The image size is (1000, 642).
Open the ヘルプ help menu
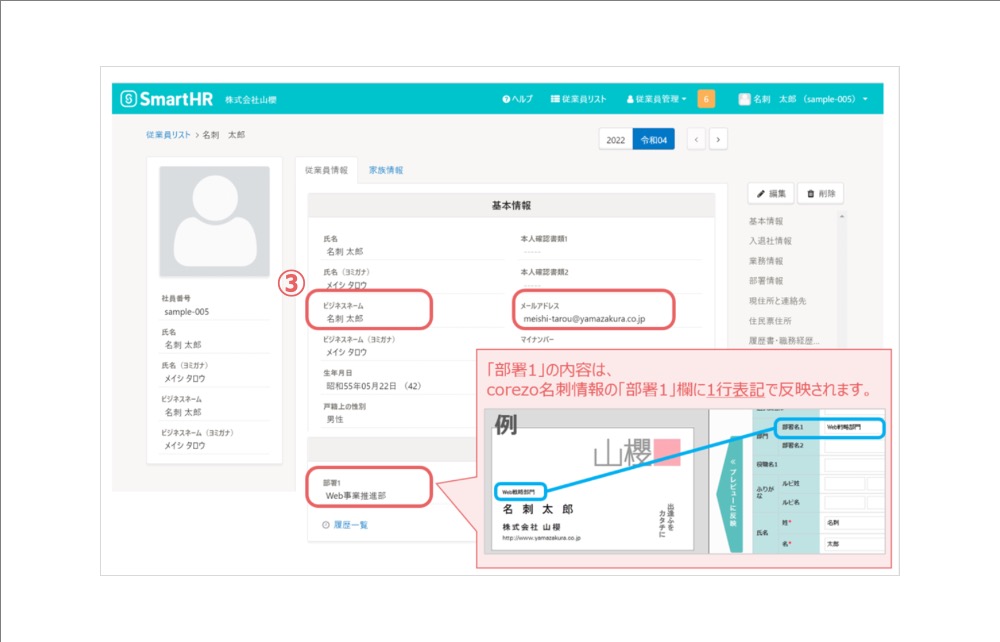(x=517, y=99)
